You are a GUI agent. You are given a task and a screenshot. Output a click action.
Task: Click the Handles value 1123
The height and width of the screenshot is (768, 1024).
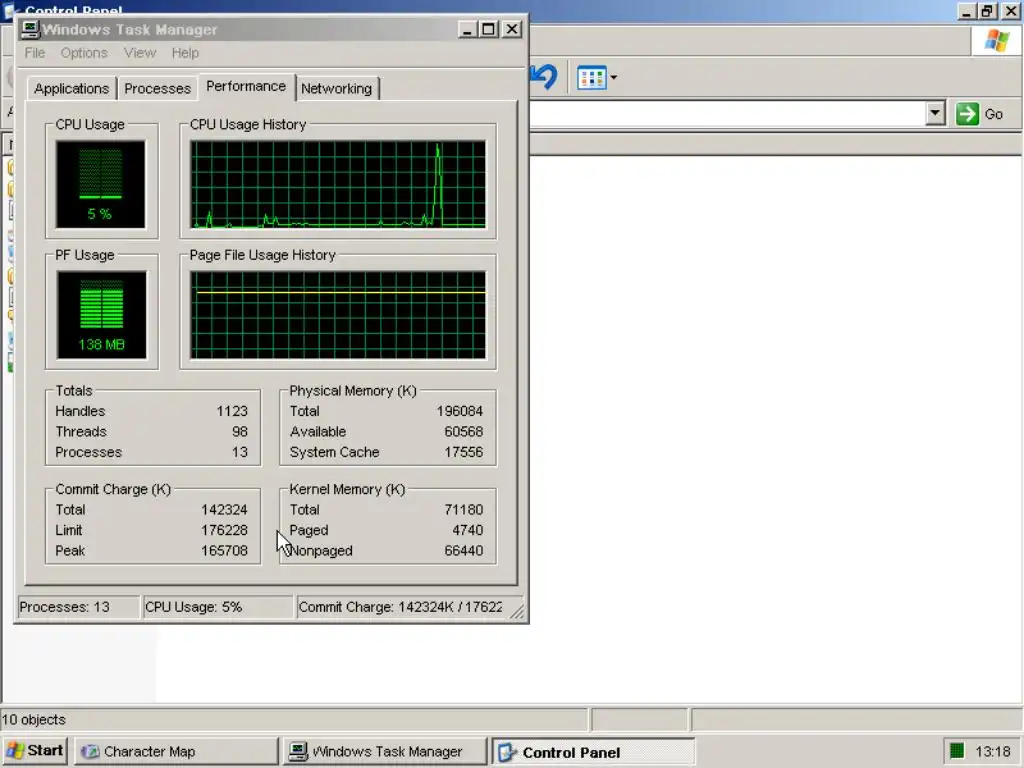(232, 411)
